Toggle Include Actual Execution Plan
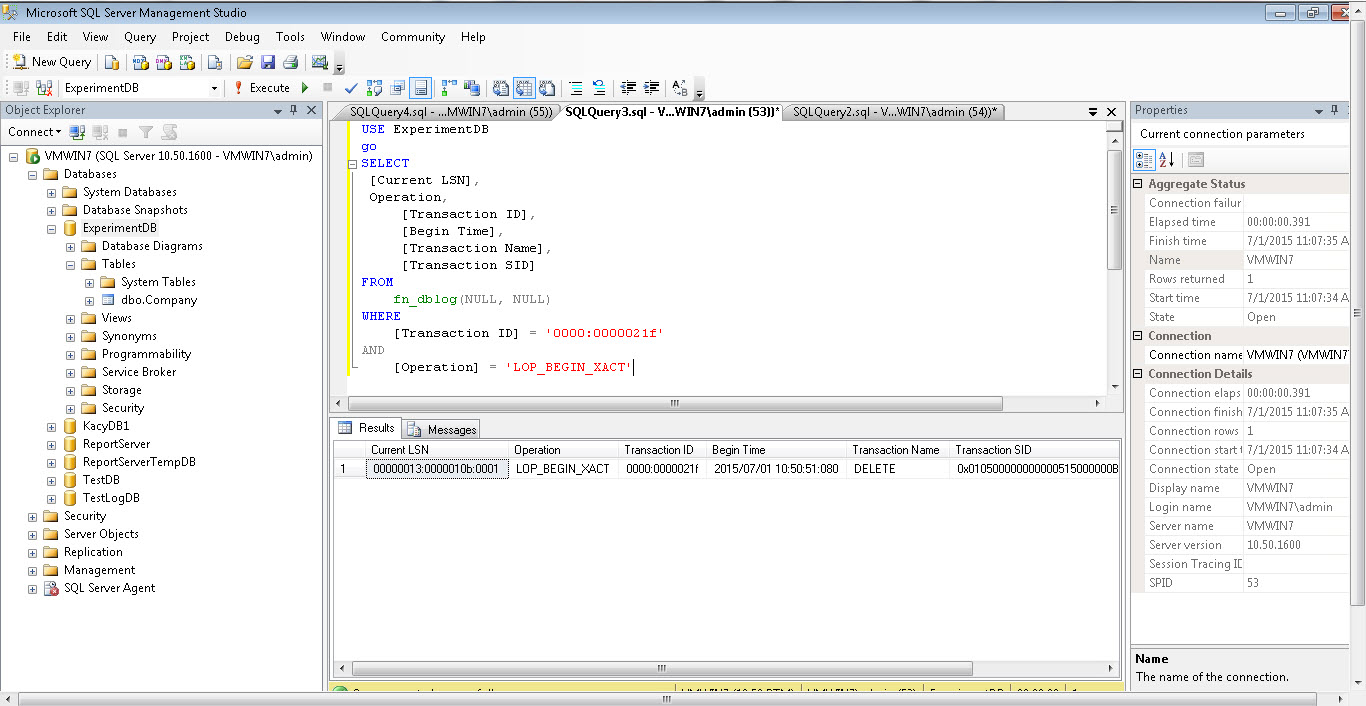1366x706 pixels. tap(449, 88)
